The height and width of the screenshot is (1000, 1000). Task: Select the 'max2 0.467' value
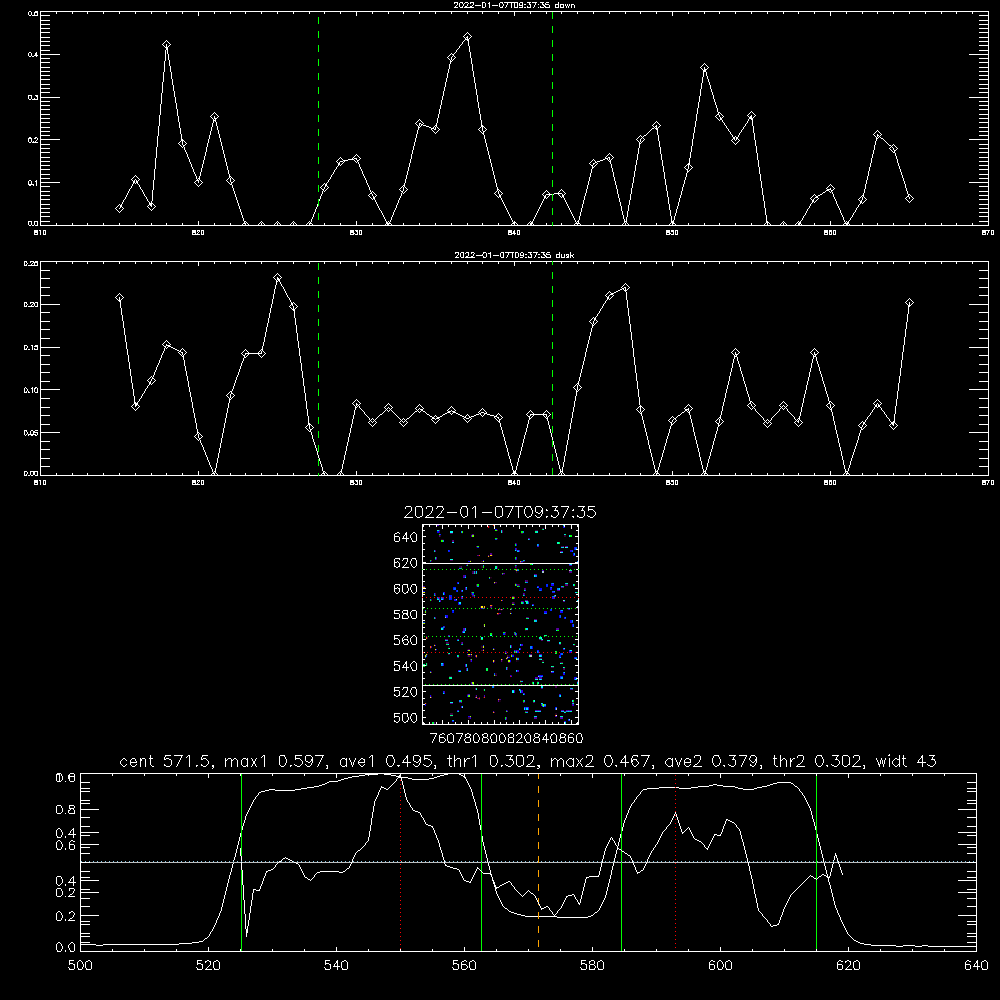click(598, 761)
